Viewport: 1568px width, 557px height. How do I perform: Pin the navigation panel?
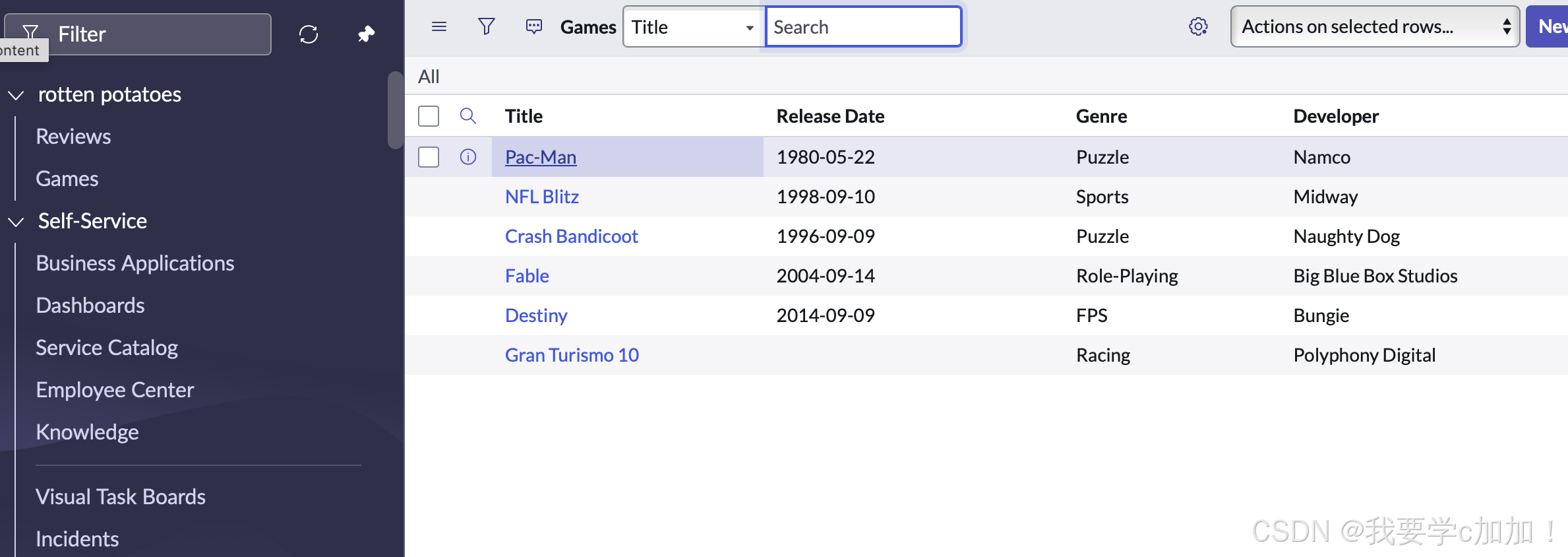[x=366, y=34]
